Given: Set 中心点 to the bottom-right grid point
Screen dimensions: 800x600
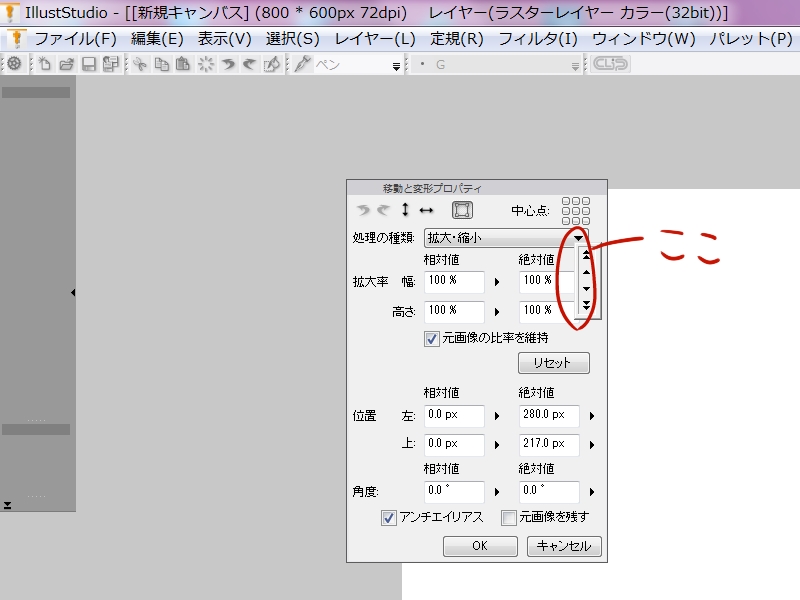Looking at the screenshot, I should (586, 220).
